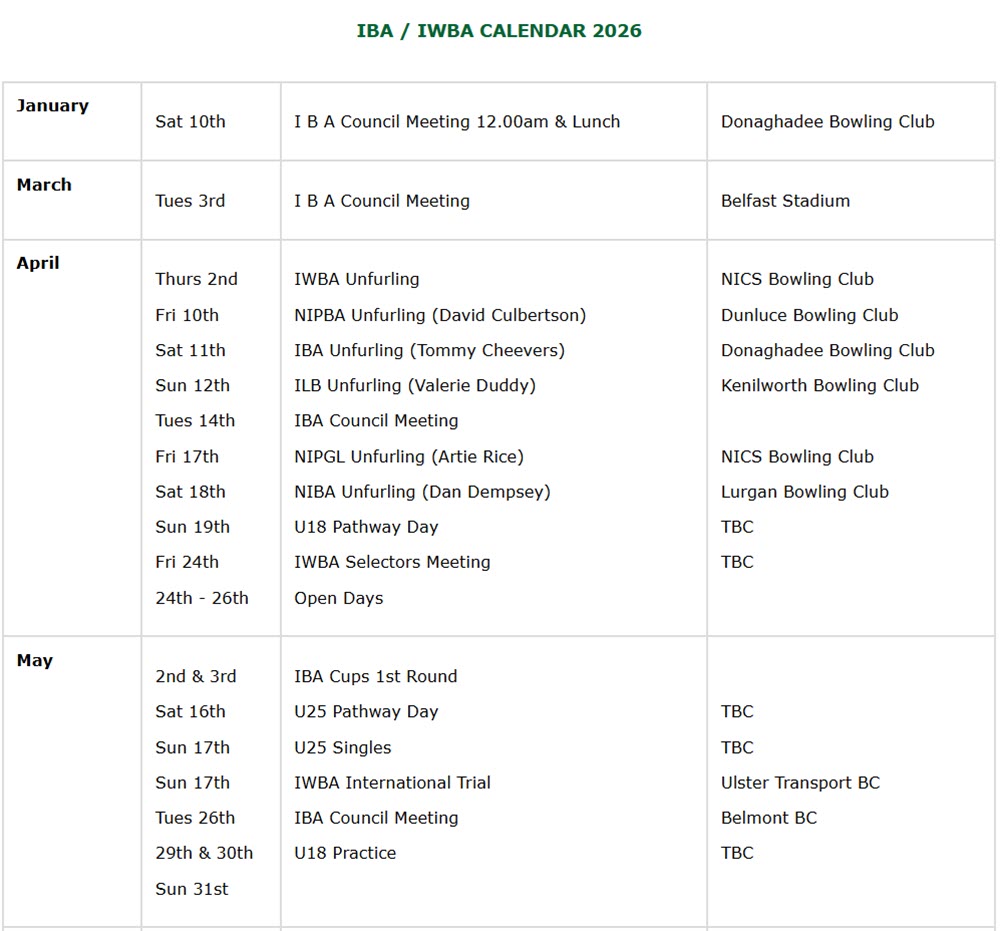Click 'Lurgan Bowling Club' venue
This screenshot has height=931, width=1000.
click(x=804, y=492)
